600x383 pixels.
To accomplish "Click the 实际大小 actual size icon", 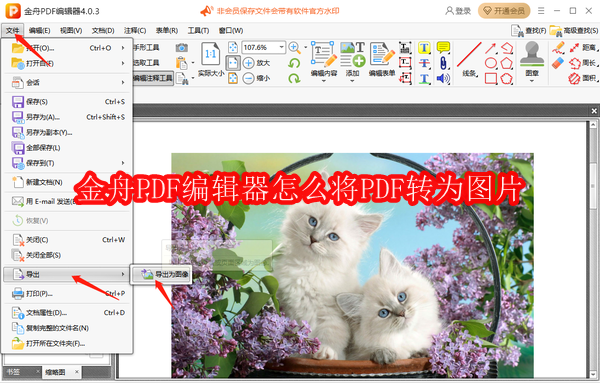I will pos(210,54).
